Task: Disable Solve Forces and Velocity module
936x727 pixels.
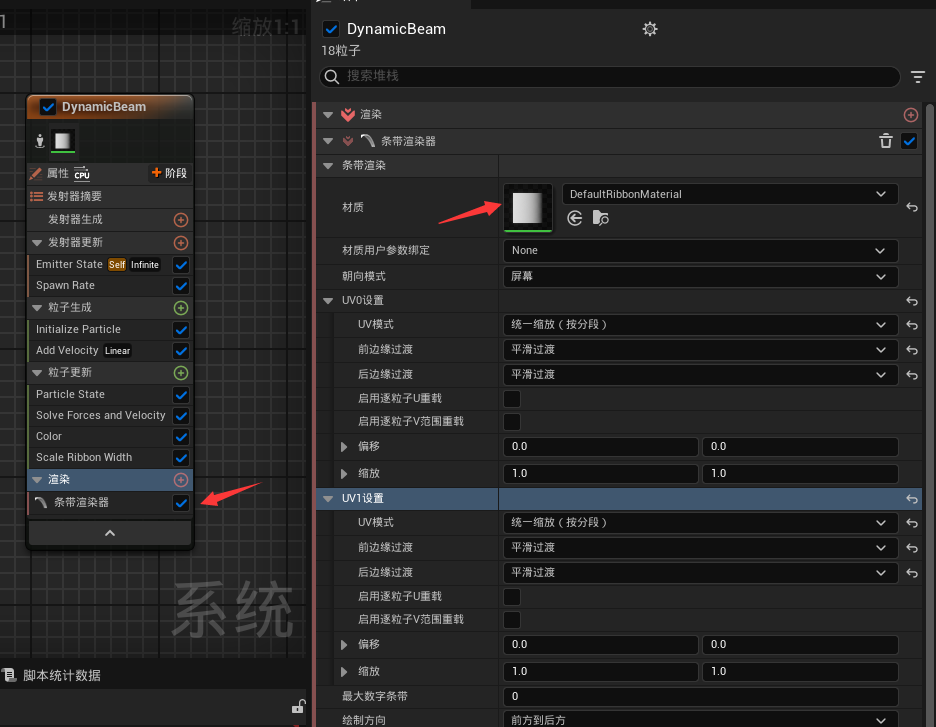Action: click(x=181, y=415)
